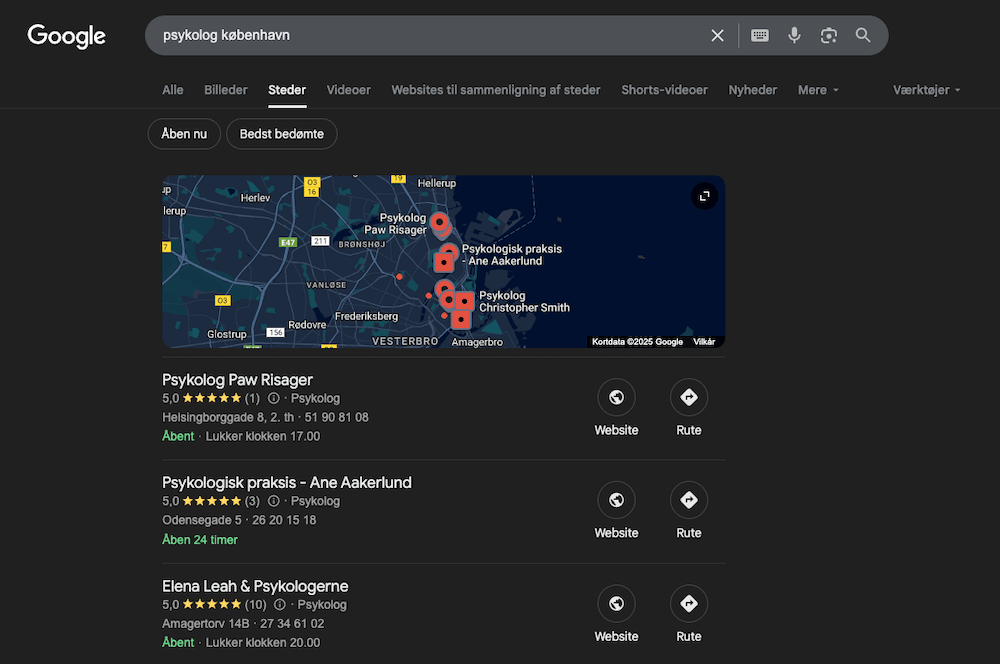Open the Vilkår link on the map
The height and width of the screenshot is (664, 1000).
704,342
